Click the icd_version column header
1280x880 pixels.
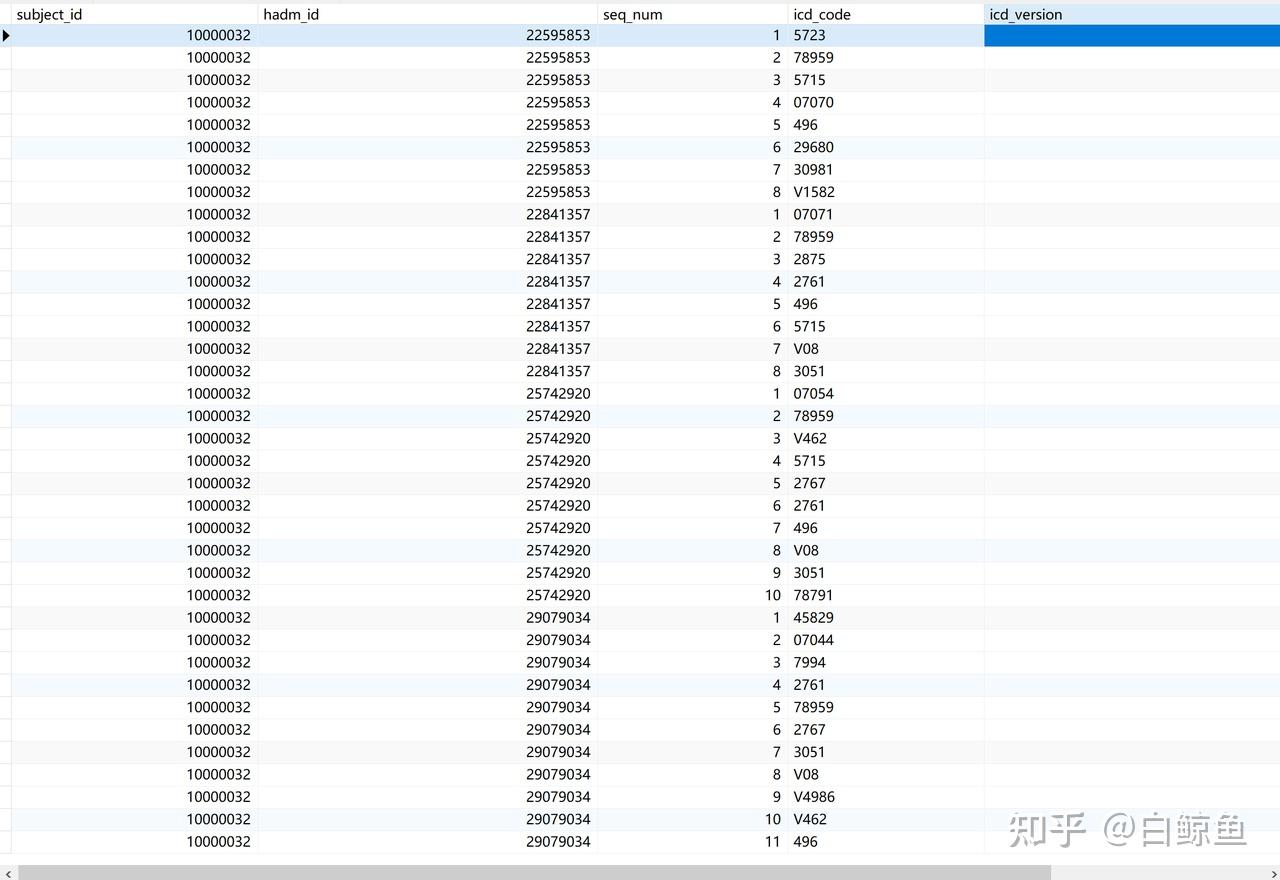pyautogui.click(x=1132, y=14)
